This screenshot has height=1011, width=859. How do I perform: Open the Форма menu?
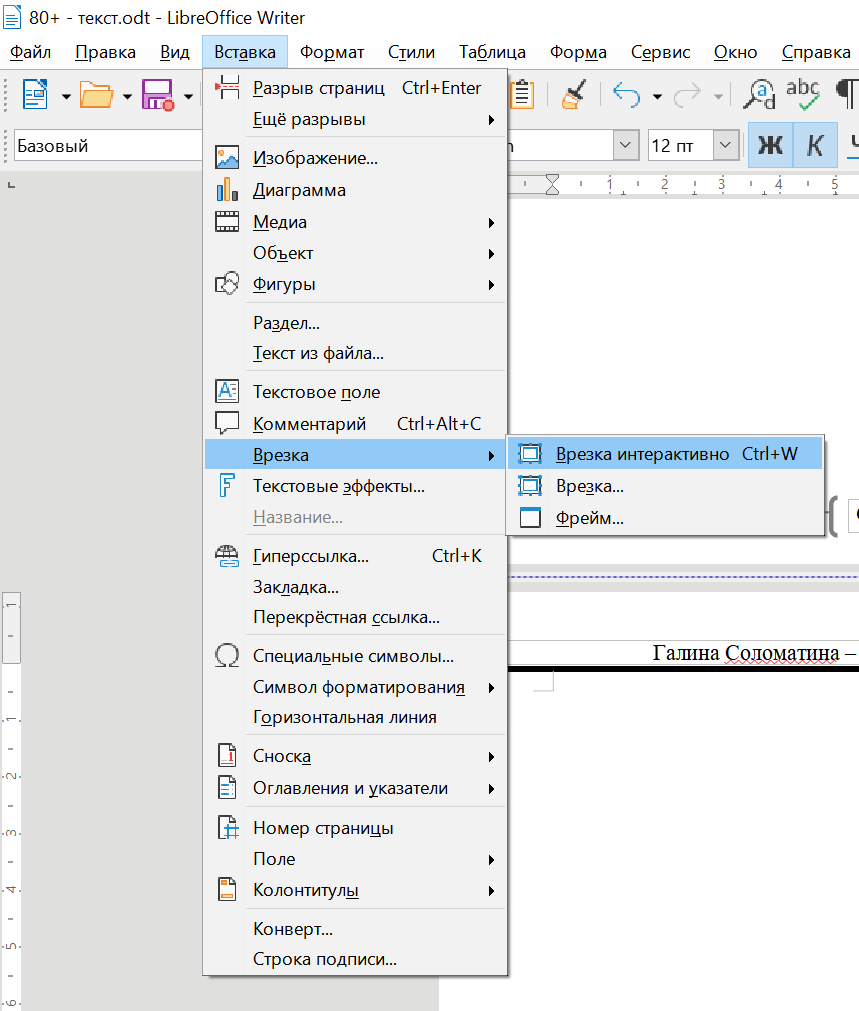[x=578, y=52]
